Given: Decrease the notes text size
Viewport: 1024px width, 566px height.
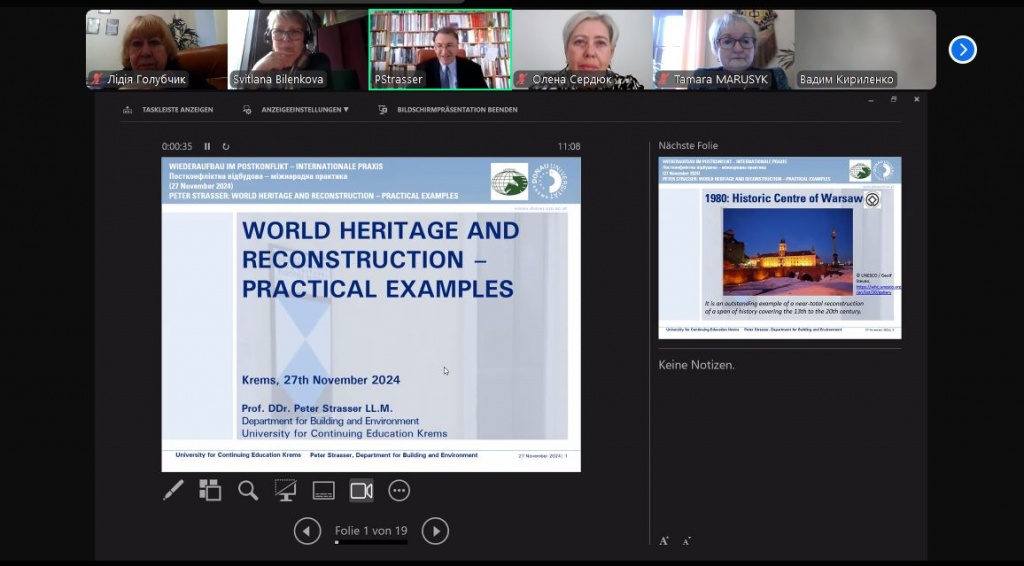Looking at the screenshot, I should coord(686,541).
